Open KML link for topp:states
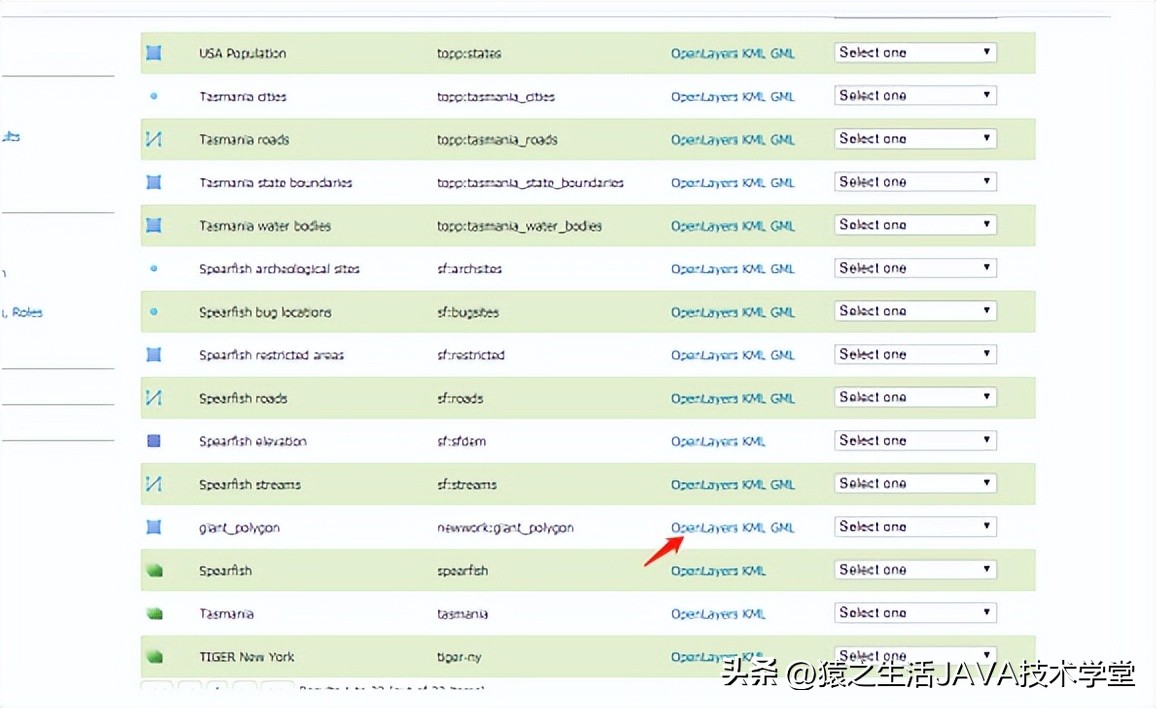The width and height of the screenshot is (1156, 708). [x=753, y=53]
